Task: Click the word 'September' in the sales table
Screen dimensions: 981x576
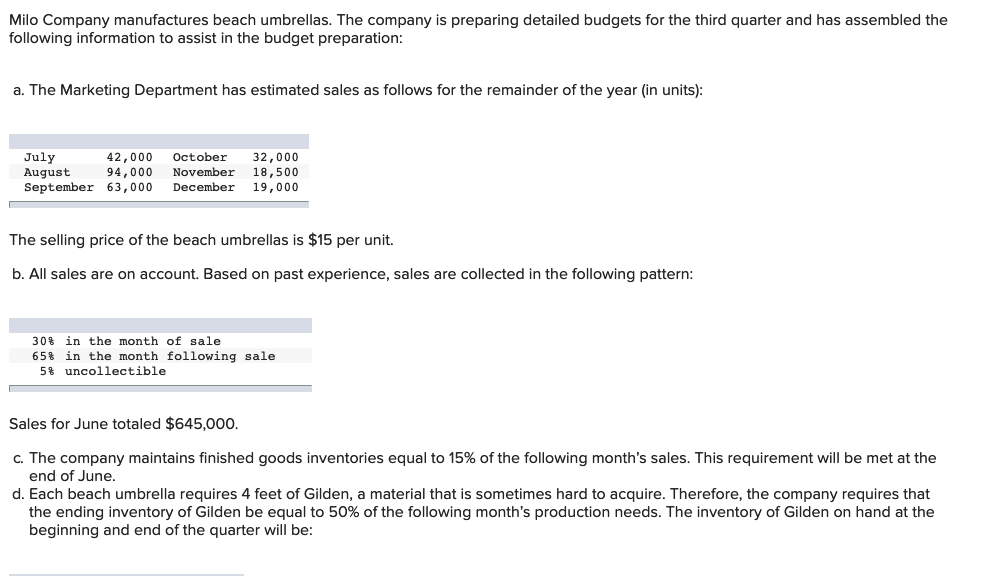Action: tap(59, 187)
